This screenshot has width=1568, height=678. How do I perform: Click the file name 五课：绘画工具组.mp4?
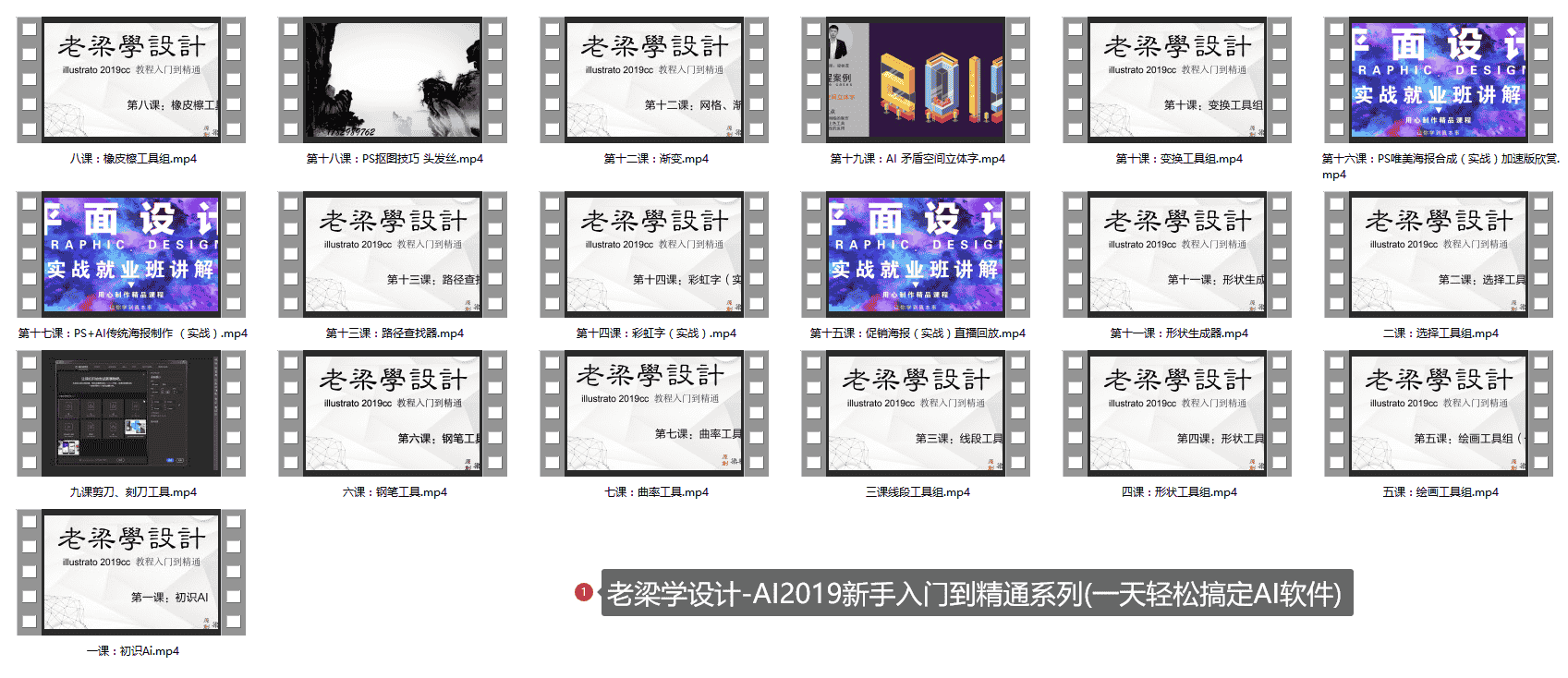click(1440, 492)
